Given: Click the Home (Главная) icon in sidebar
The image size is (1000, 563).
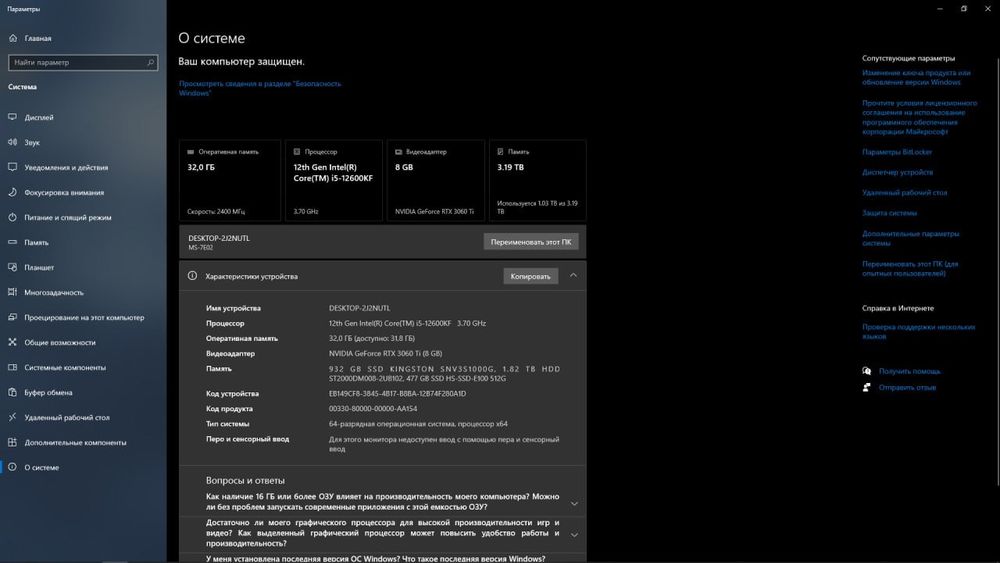Looking at the screenshot, I should pyautogui.click(x=13, y=38).
